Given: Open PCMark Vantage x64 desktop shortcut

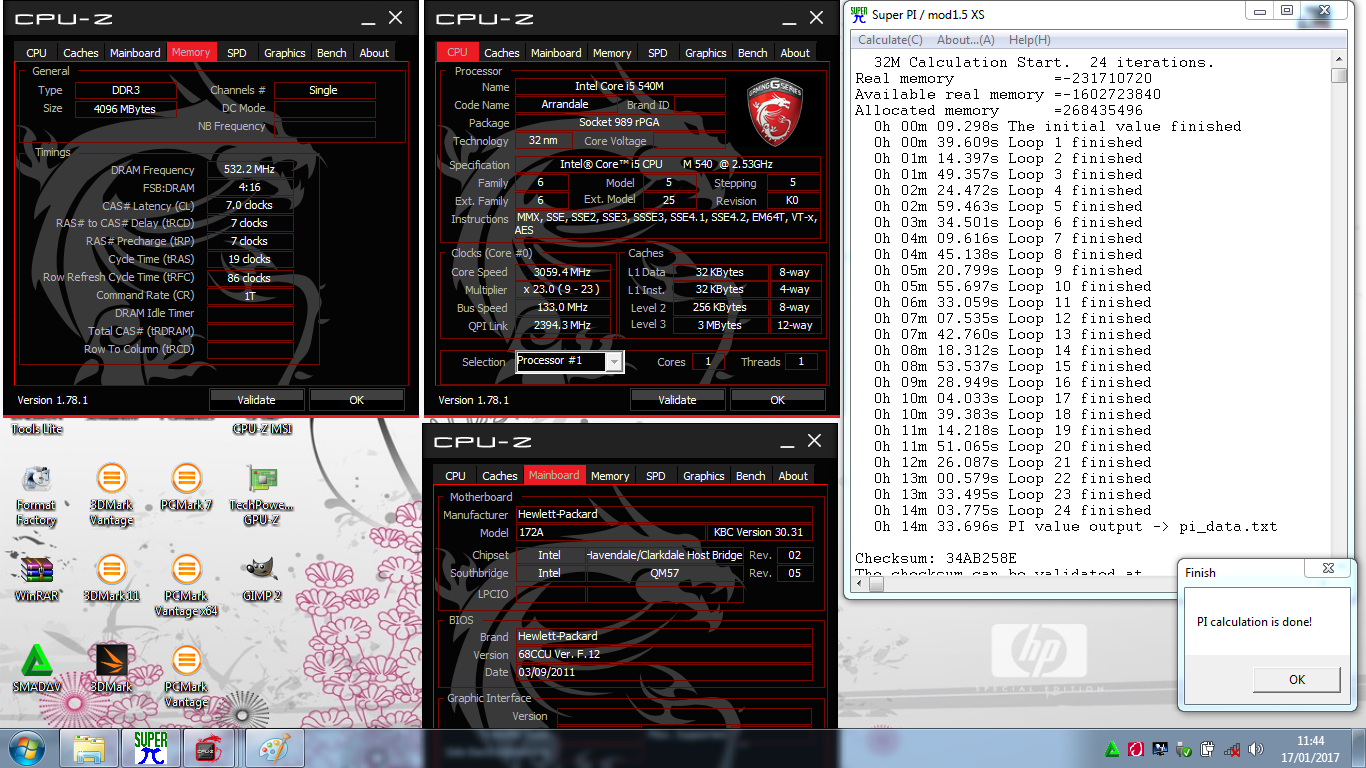Looking at the screenshot, I should [186, 586].
